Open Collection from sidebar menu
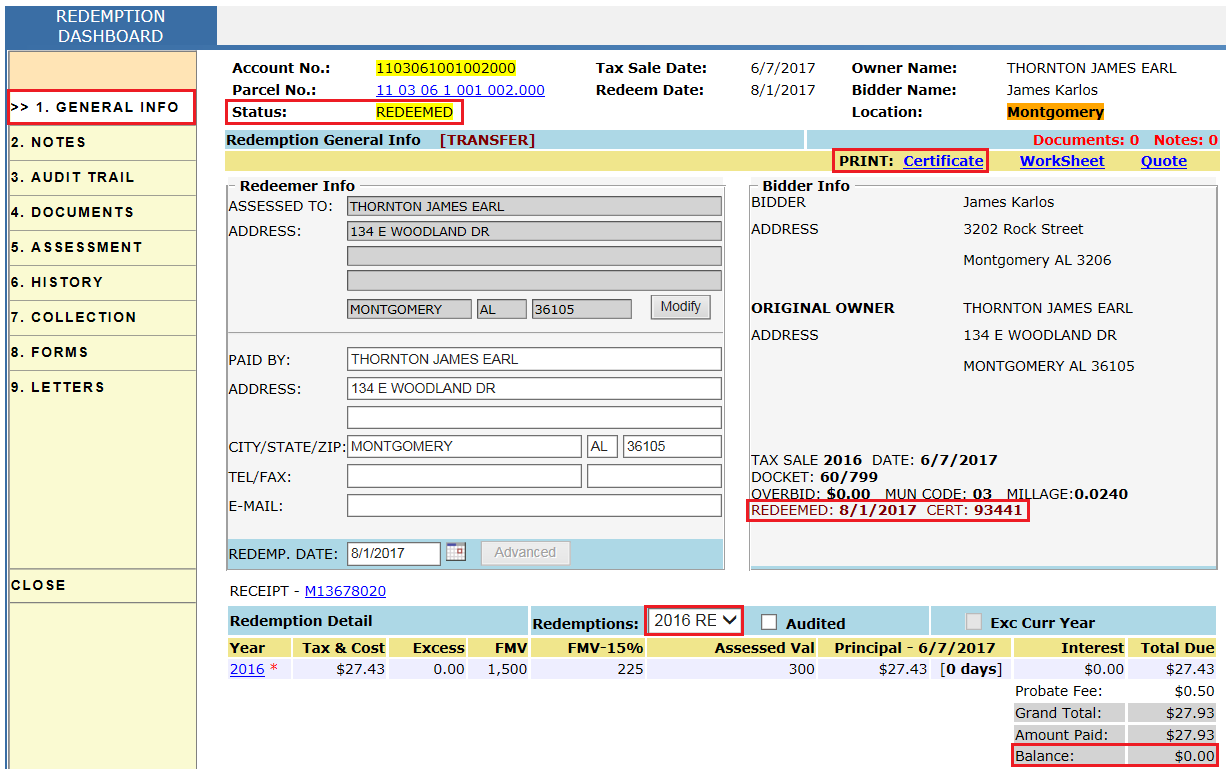The width and height of the screenshot is (1226, 769). [x=73, y=317]
